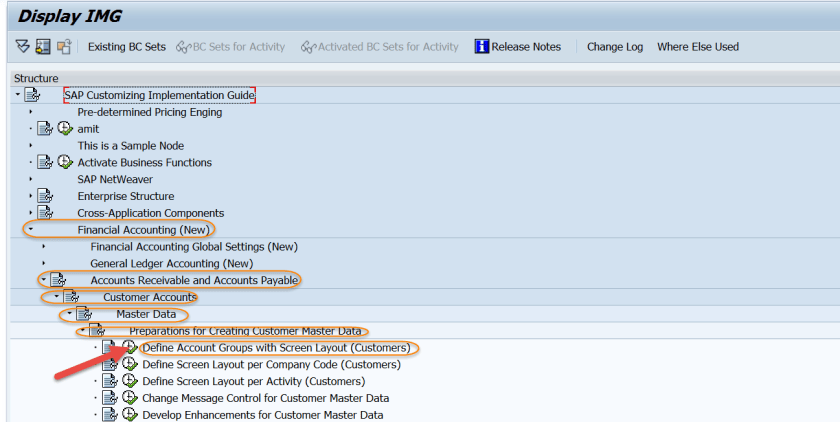
Task: Select Define Screen Layout per Company Code (Customers)
Action: [272, 365]
